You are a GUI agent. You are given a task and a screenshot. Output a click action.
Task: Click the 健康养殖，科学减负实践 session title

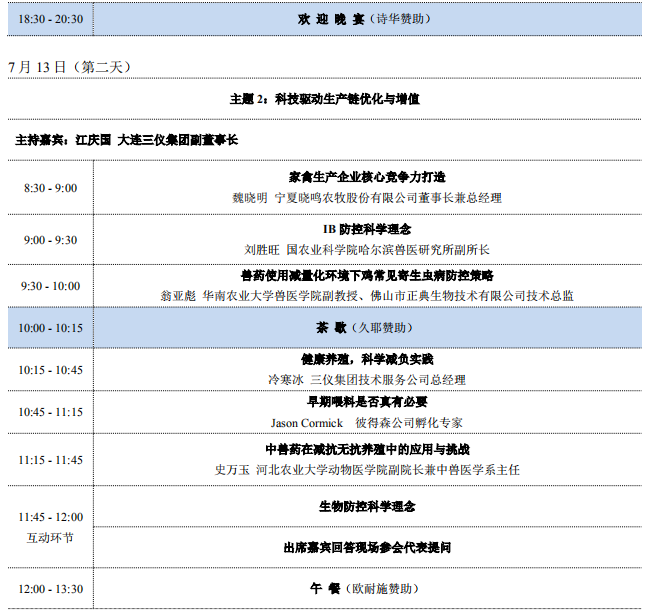[366, 359]
